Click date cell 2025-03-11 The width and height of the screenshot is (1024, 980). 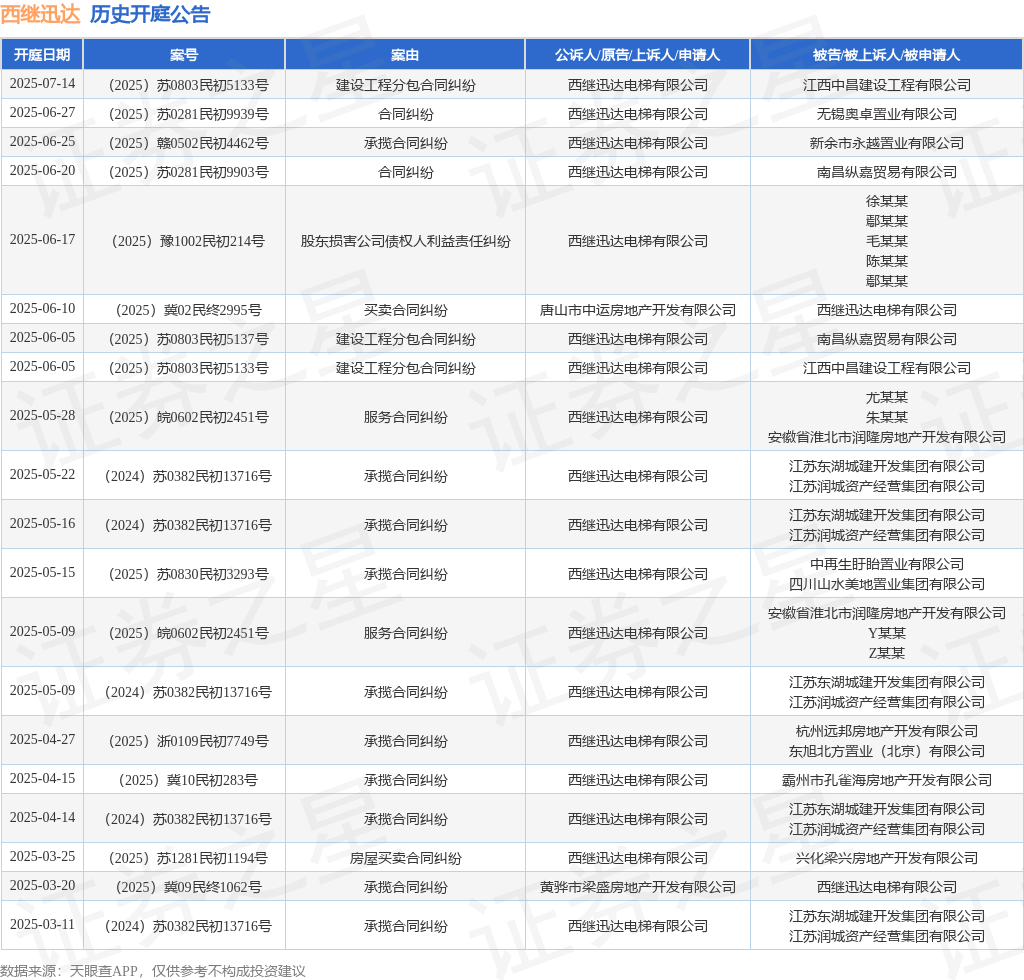(42, 925)
